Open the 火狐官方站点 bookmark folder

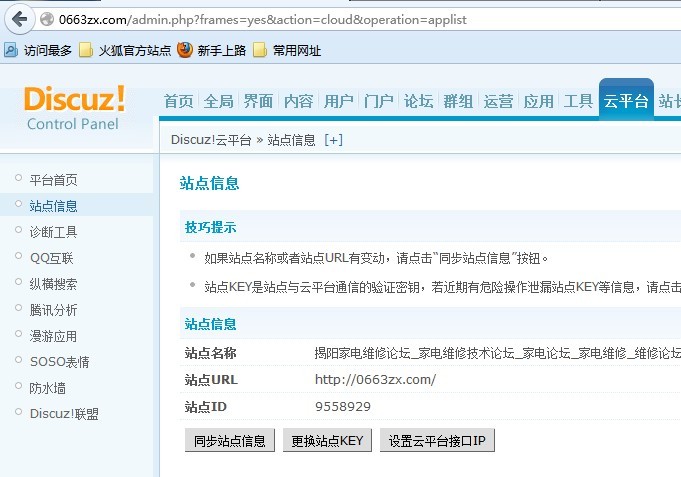125,50
